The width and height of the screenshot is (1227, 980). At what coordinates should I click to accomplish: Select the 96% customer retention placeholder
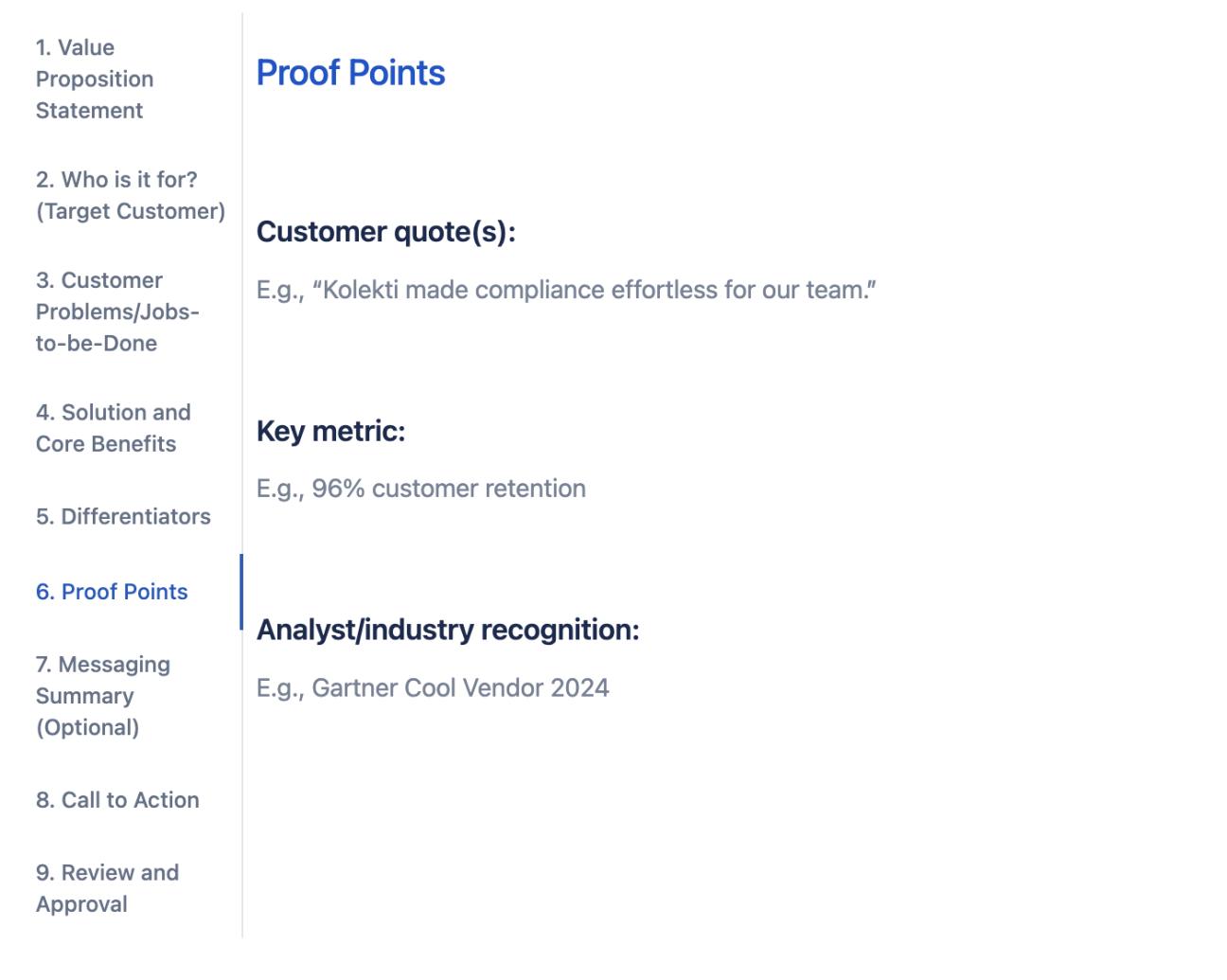422,489
